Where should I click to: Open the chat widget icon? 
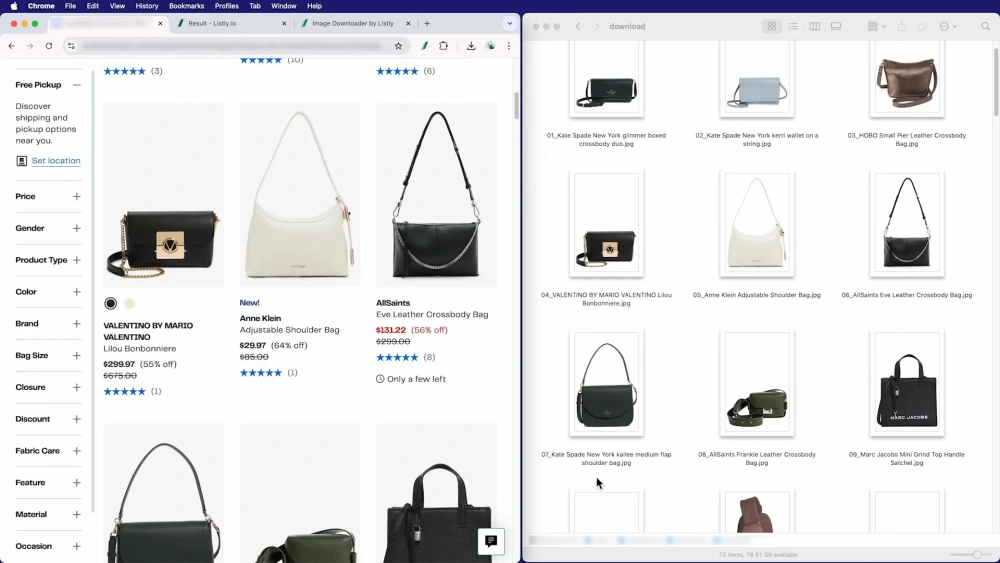[x=491, y=541]
